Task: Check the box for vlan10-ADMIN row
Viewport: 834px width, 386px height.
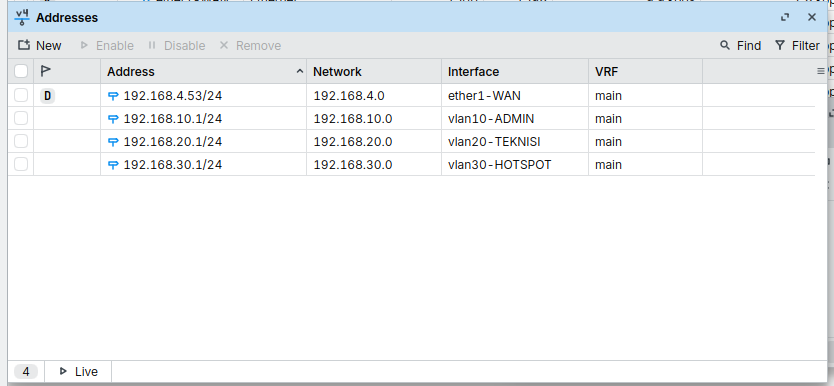Action: (x=21, y=118)
